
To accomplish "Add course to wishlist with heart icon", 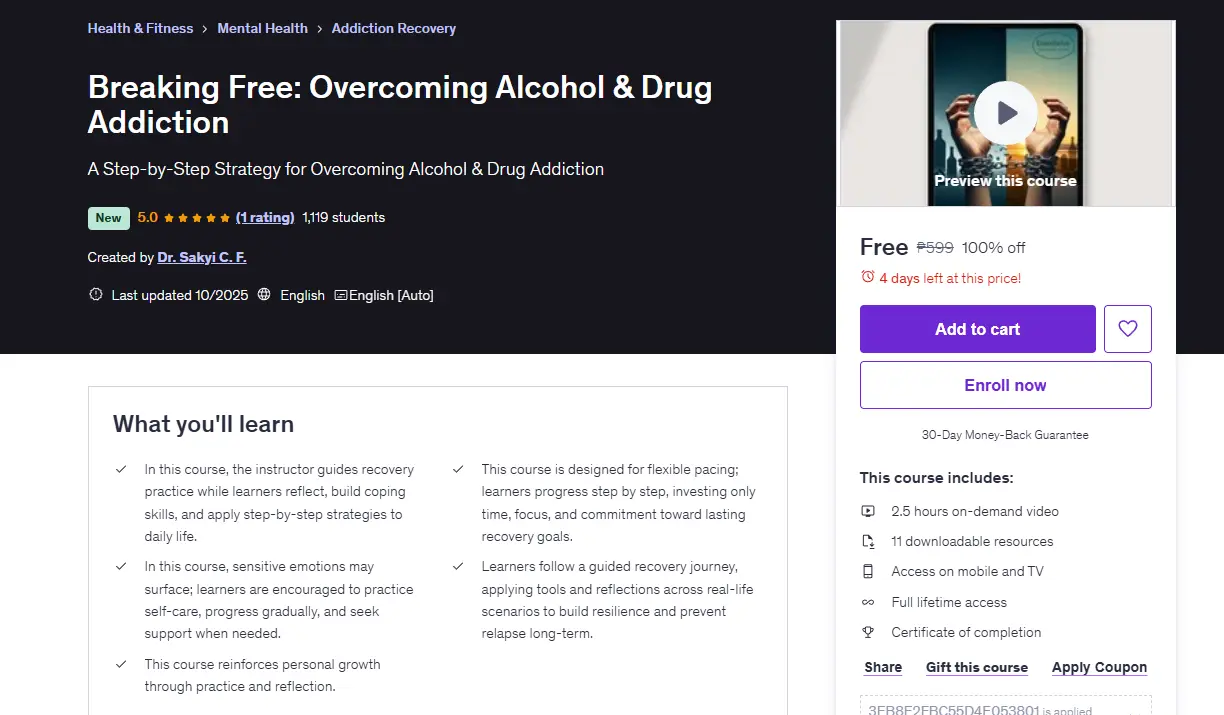I will 1128,329.
